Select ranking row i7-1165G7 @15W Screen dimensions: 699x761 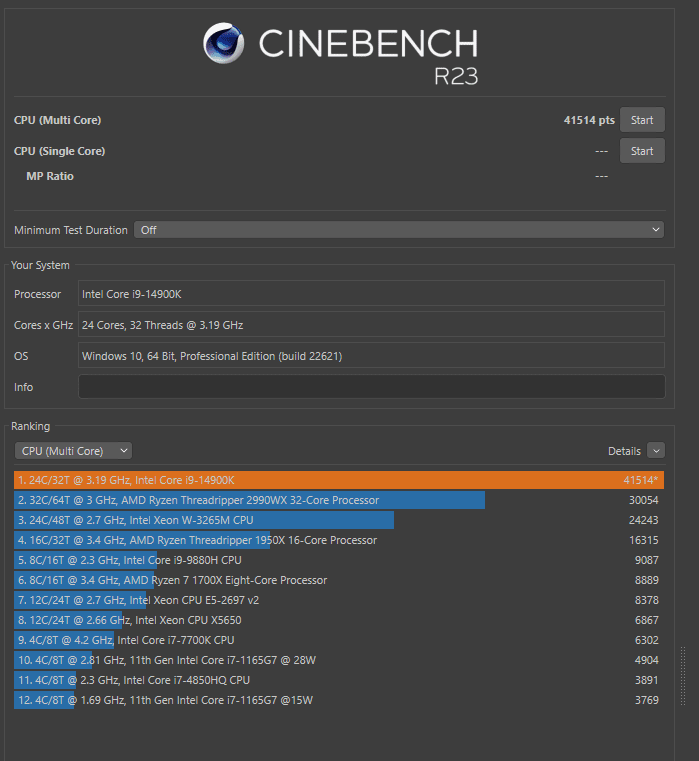click(339, 700)
